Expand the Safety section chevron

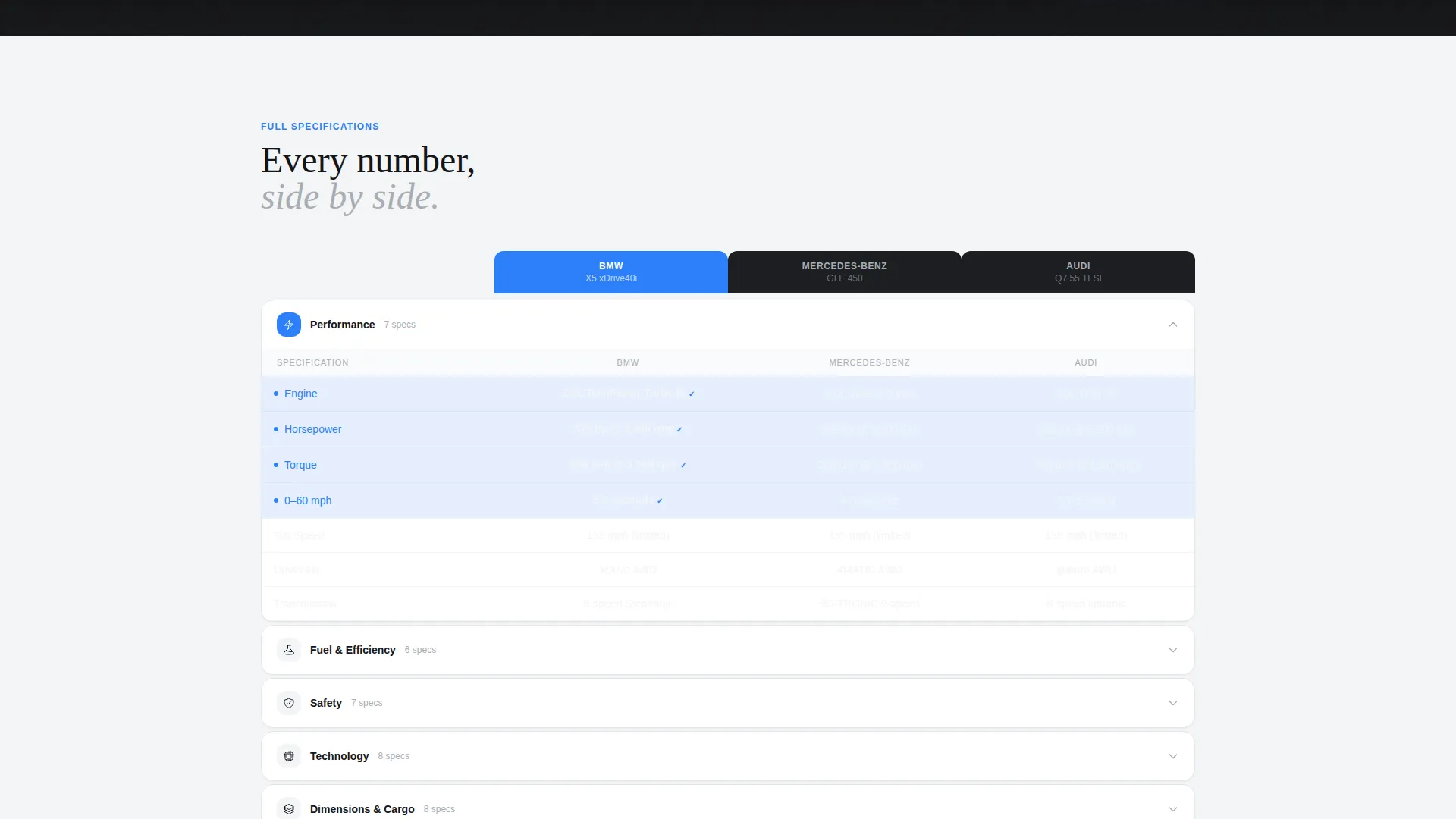1173,703
